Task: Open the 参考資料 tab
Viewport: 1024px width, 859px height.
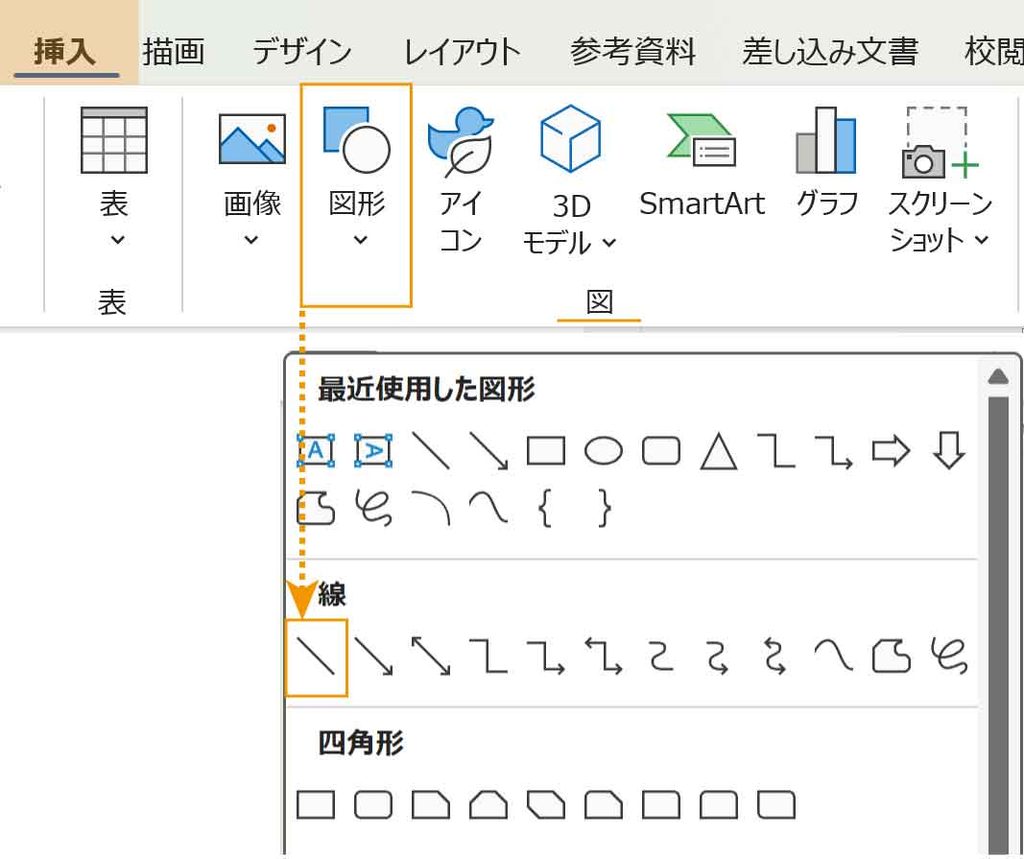Action: pyautogui.click(x=632, y=51)
